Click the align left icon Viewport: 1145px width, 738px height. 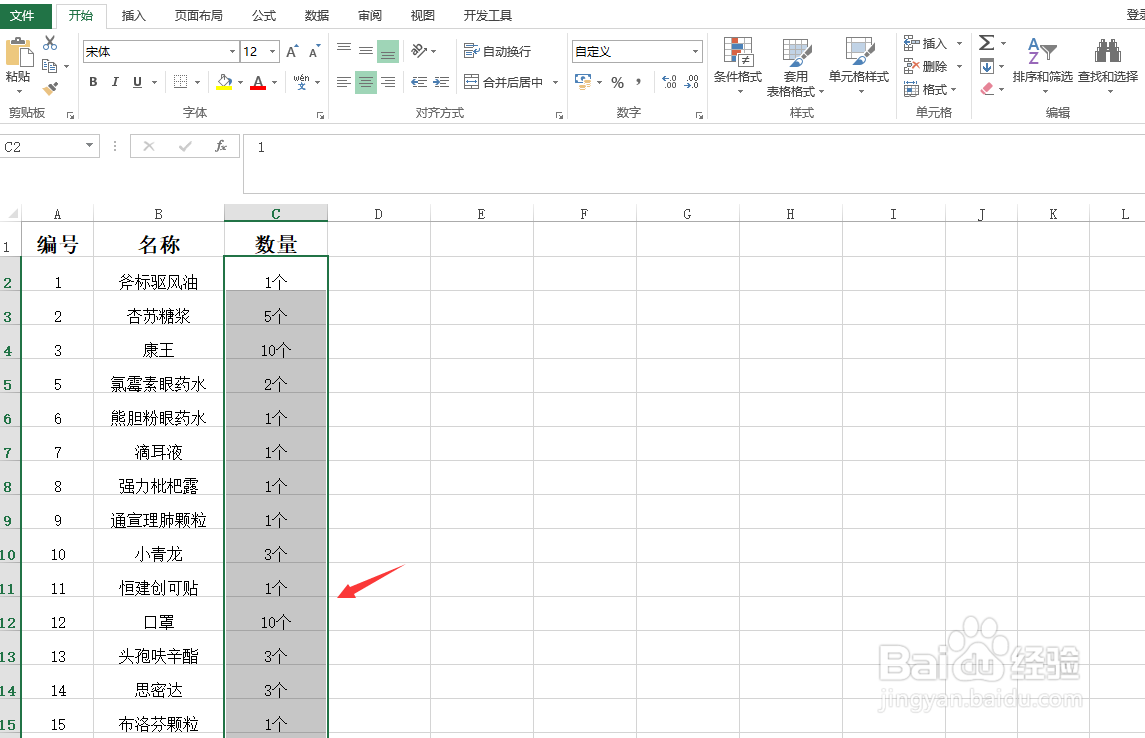(344, 82)
